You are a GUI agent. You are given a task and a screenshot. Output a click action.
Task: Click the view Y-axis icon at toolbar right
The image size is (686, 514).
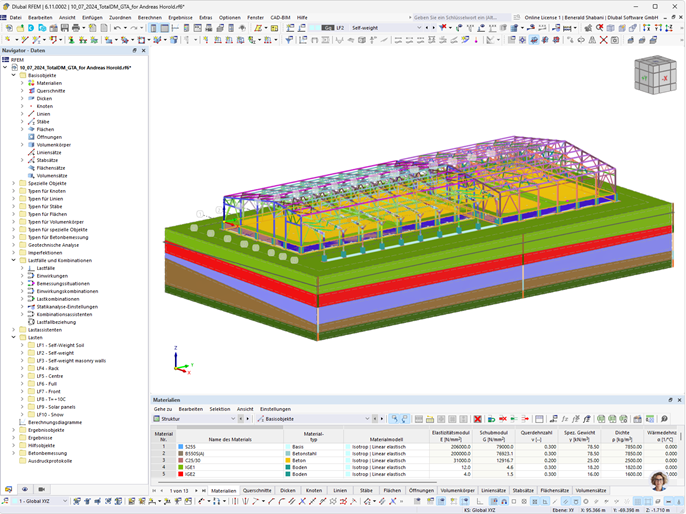coord(658,28)
